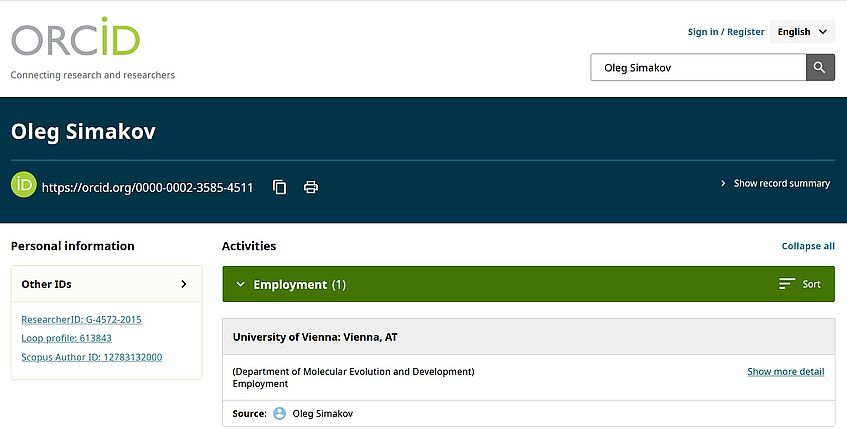Click Collapse all activities
This screenshot has height=429, width=847.
pos(808,246)
